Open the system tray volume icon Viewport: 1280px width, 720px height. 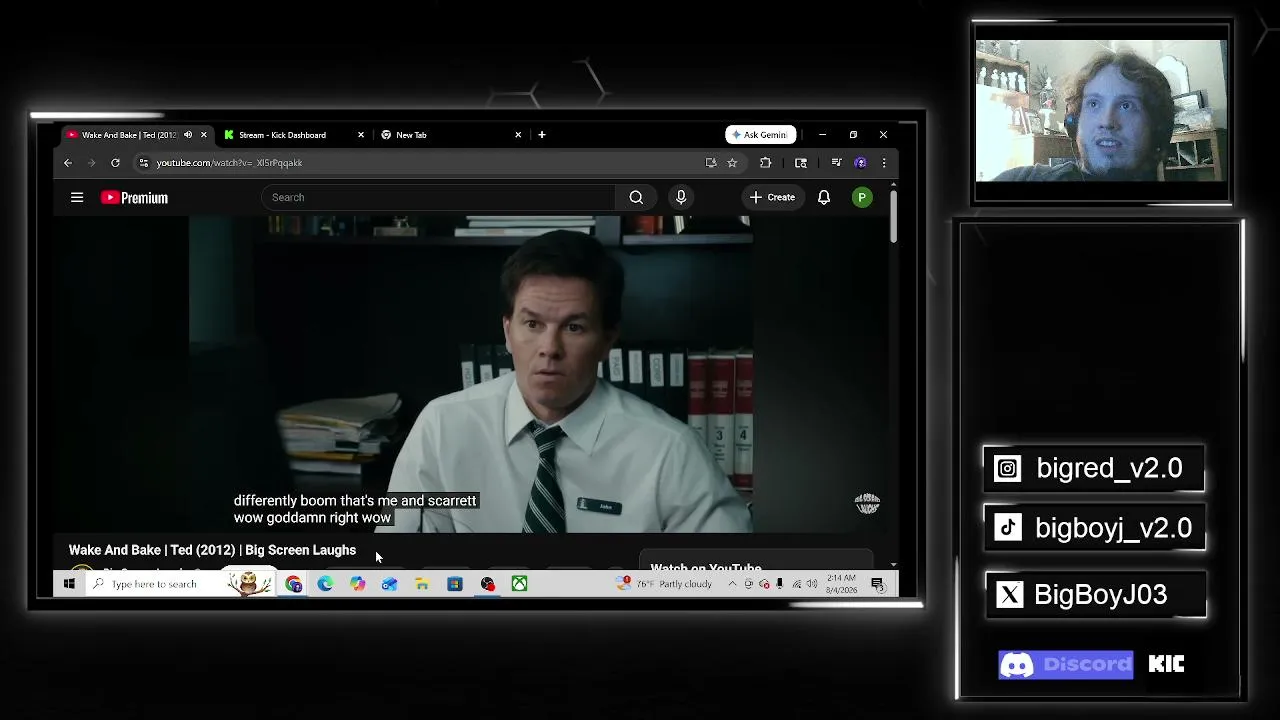pyautogui.click(x=812, y=584)
